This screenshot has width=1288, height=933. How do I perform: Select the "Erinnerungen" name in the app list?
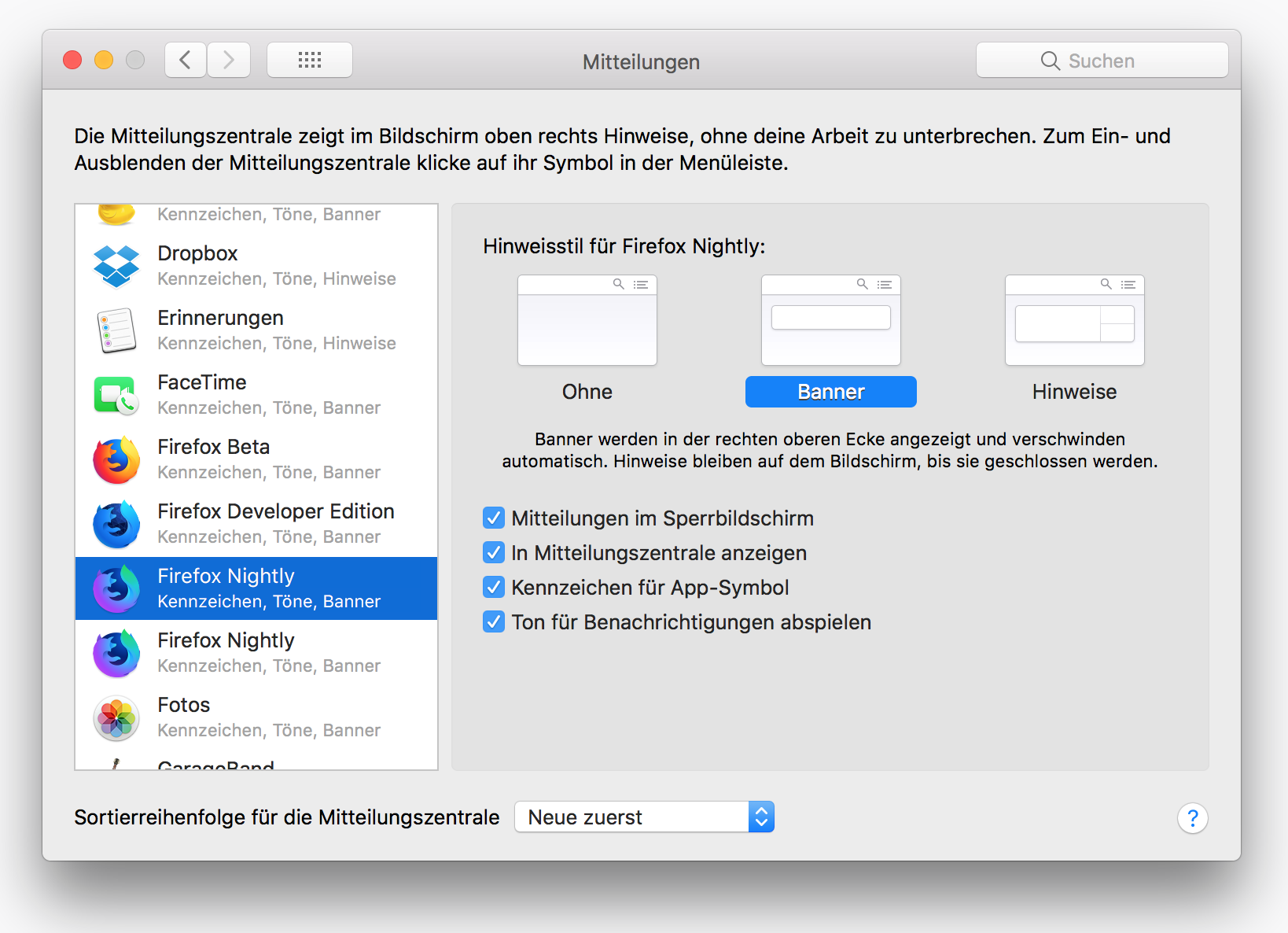pos(221,318)
